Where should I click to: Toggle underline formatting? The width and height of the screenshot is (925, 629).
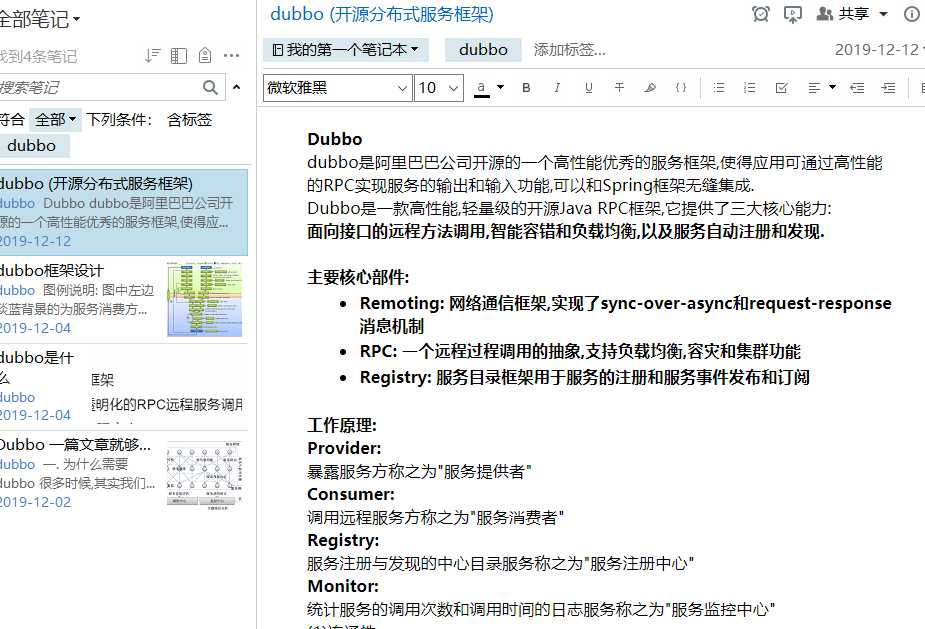[588, 88]
